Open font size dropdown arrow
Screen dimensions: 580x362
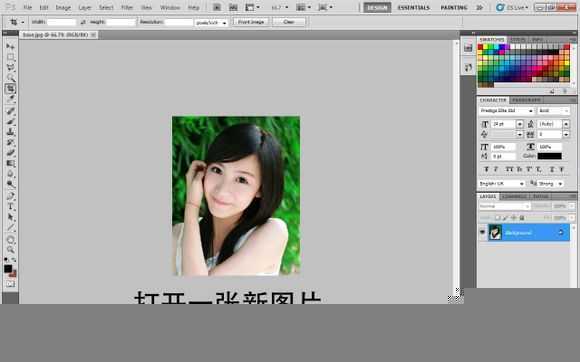(520, 124)
